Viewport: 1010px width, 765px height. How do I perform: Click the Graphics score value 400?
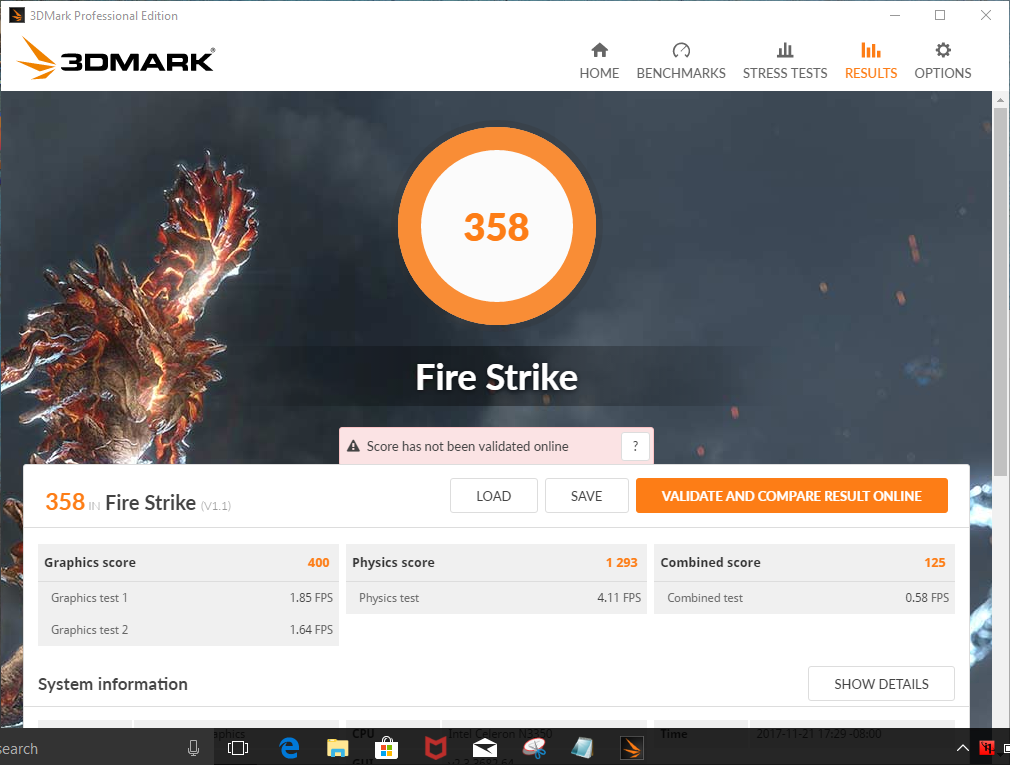(318, 563)
